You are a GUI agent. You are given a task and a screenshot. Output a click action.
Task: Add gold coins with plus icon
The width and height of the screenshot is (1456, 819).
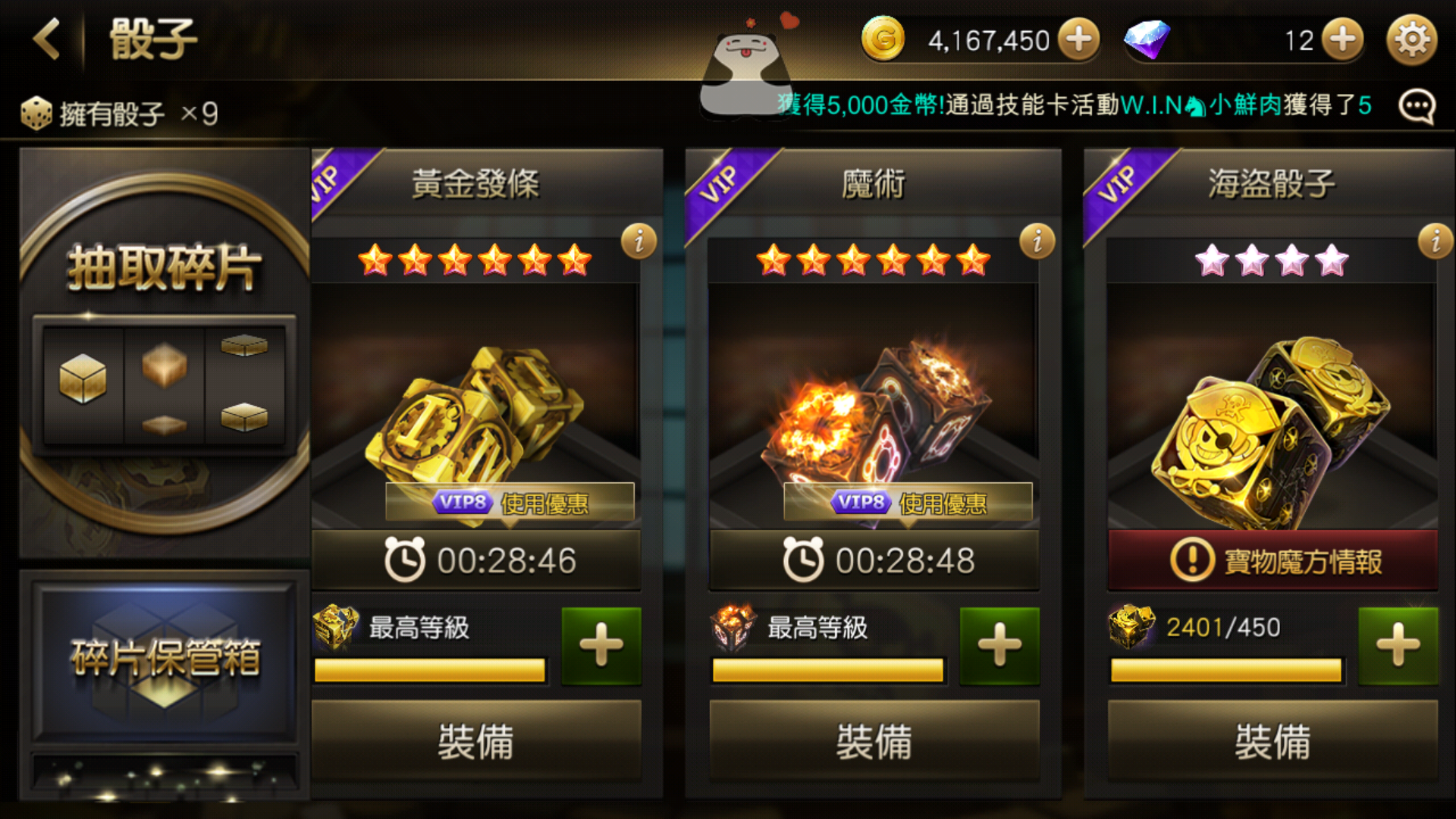(1078, 39)
